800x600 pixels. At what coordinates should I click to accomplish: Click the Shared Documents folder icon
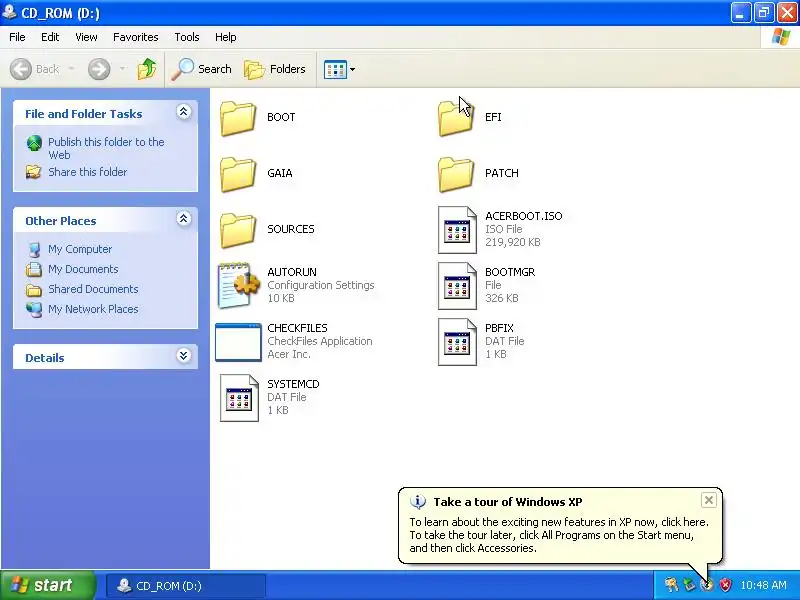tap(34, 290)
